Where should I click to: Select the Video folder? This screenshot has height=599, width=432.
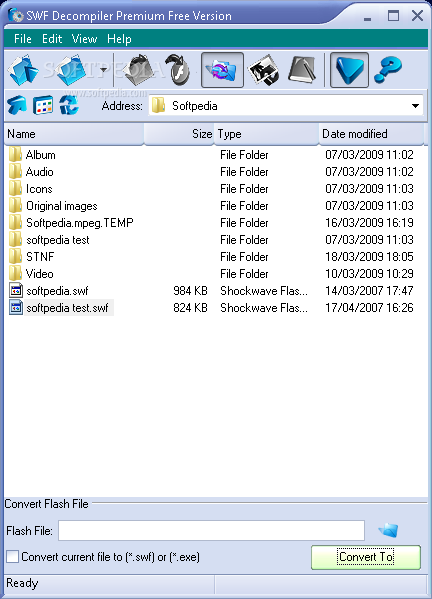pos(39,274)
